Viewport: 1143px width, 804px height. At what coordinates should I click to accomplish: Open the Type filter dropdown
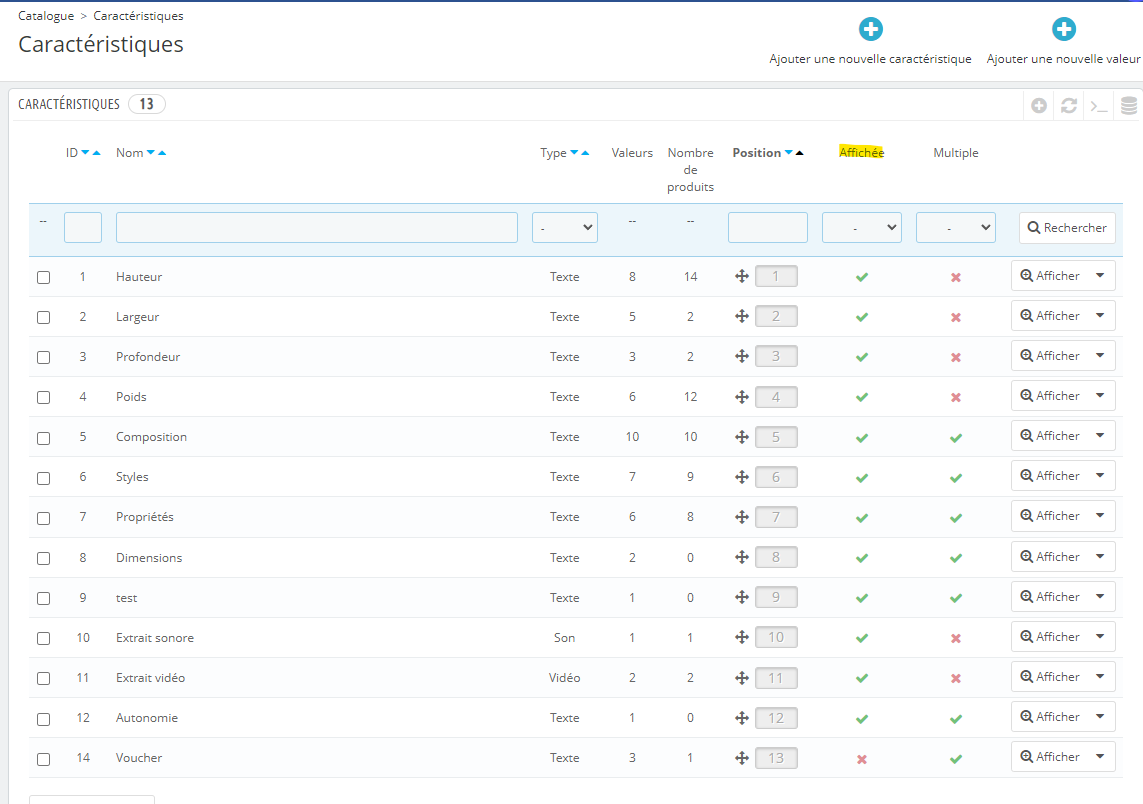pos(565,227)
